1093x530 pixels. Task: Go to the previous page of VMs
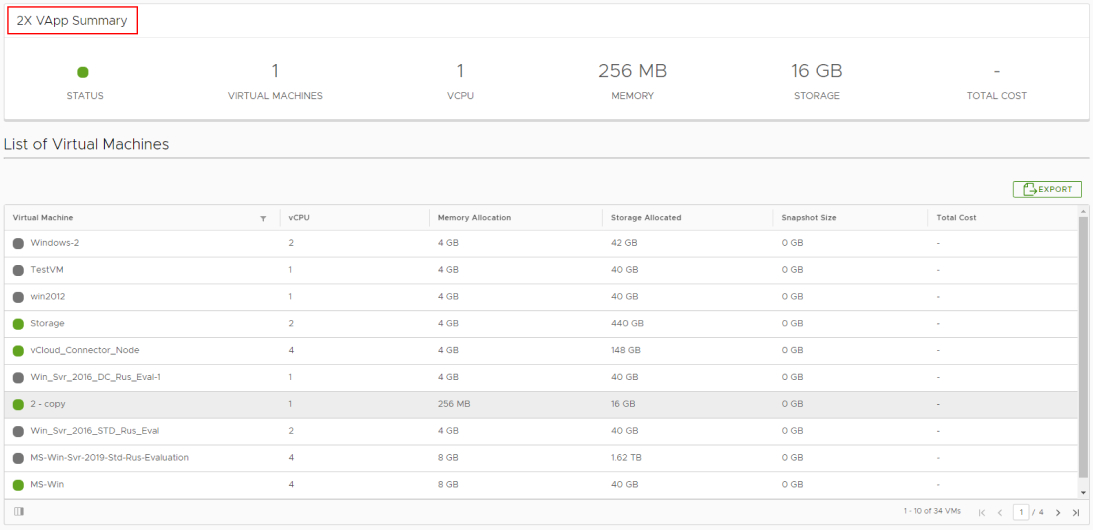999,513
